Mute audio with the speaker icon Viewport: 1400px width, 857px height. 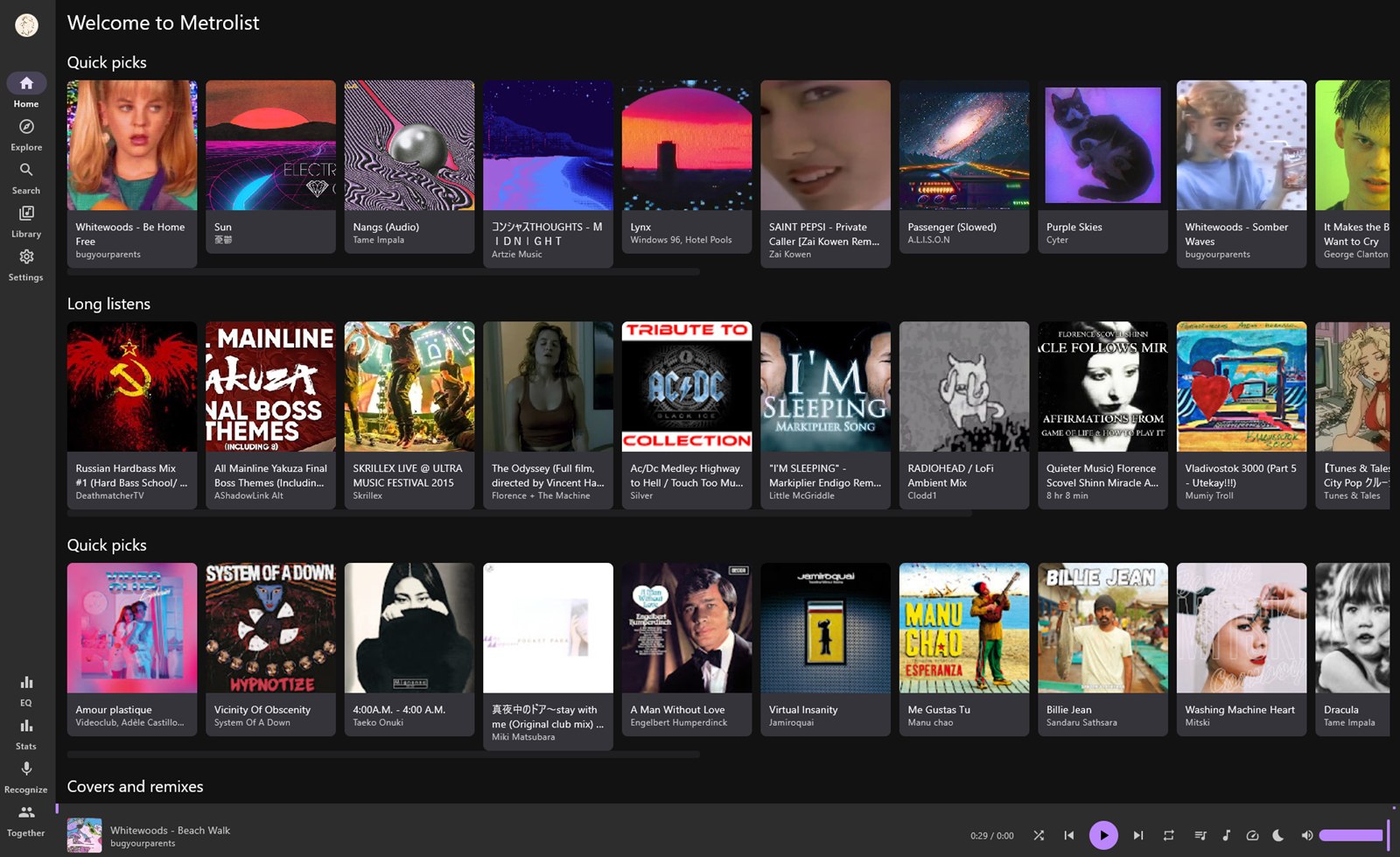point(1306,835)
